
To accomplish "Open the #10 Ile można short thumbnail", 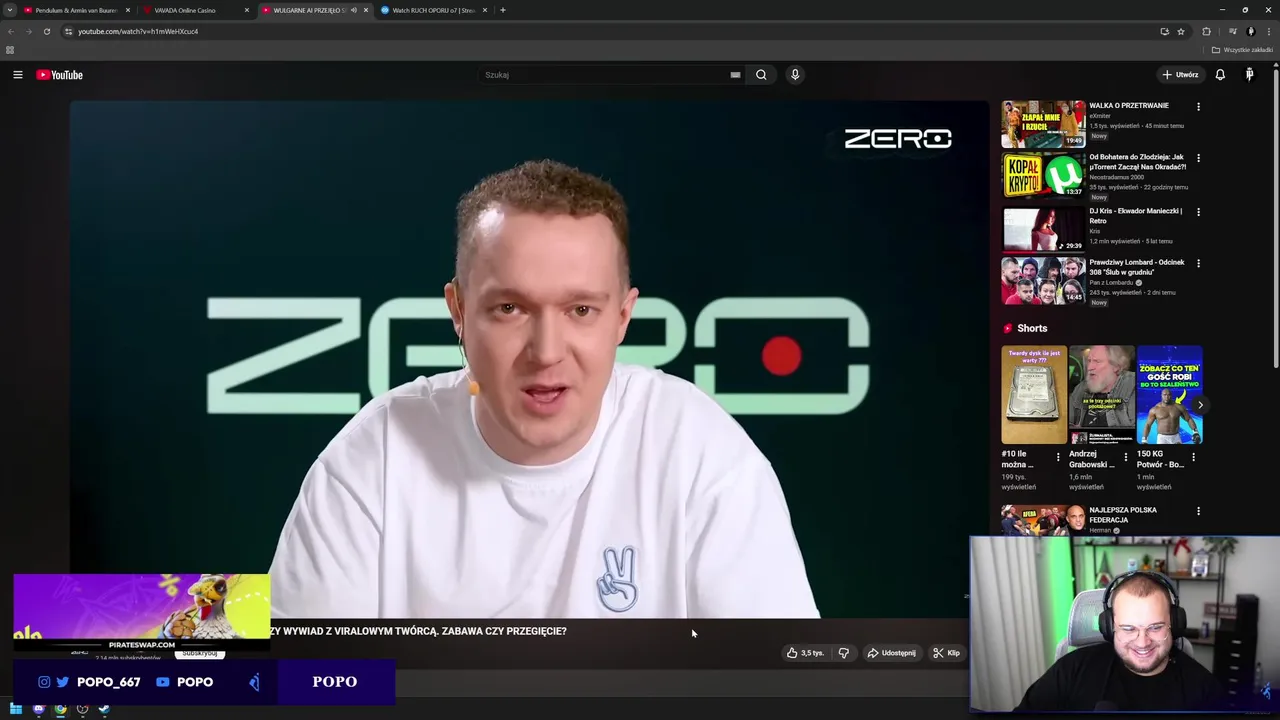I will [1034, 395].
